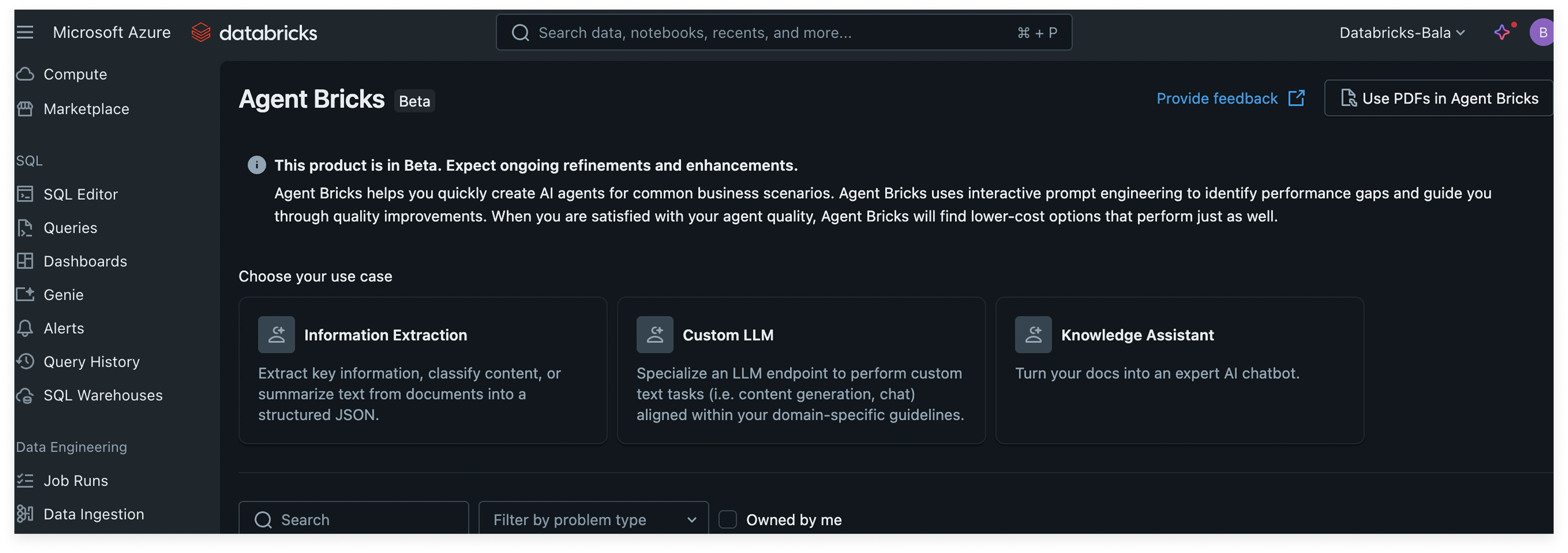Screen dimensions: 1568x553
Task: Click the Alerts bell icon
Action: (x=25, y=328)
